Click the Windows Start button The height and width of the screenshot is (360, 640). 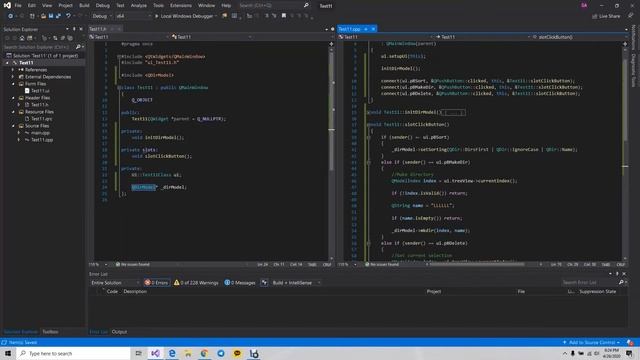coord(8,353)
